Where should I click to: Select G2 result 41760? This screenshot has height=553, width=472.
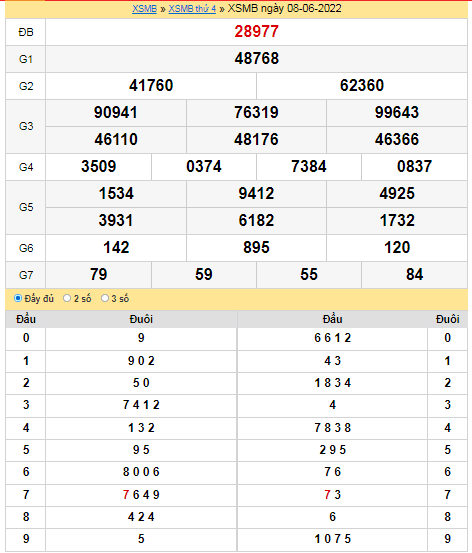(x=151, y=86)
